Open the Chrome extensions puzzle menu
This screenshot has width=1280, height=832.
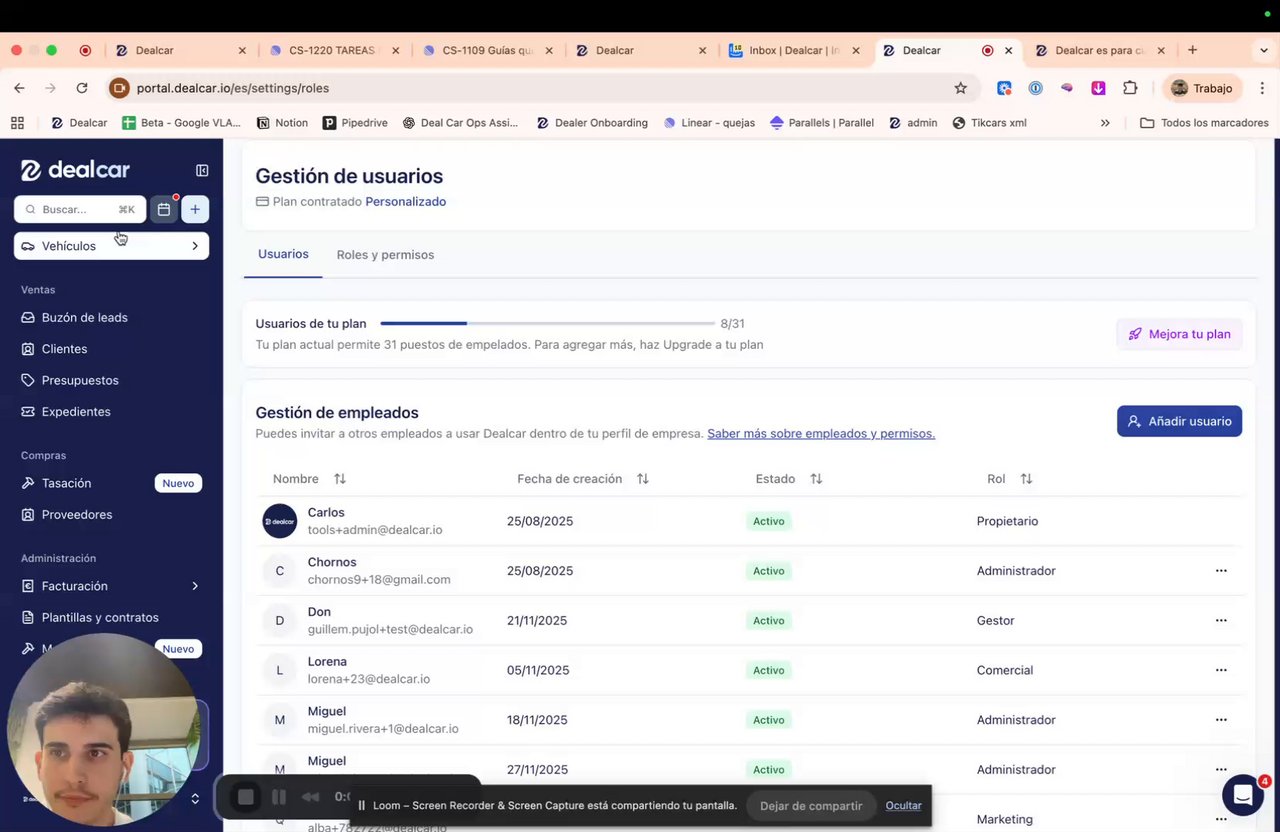pyautogui.click(x=1130, y=88)
